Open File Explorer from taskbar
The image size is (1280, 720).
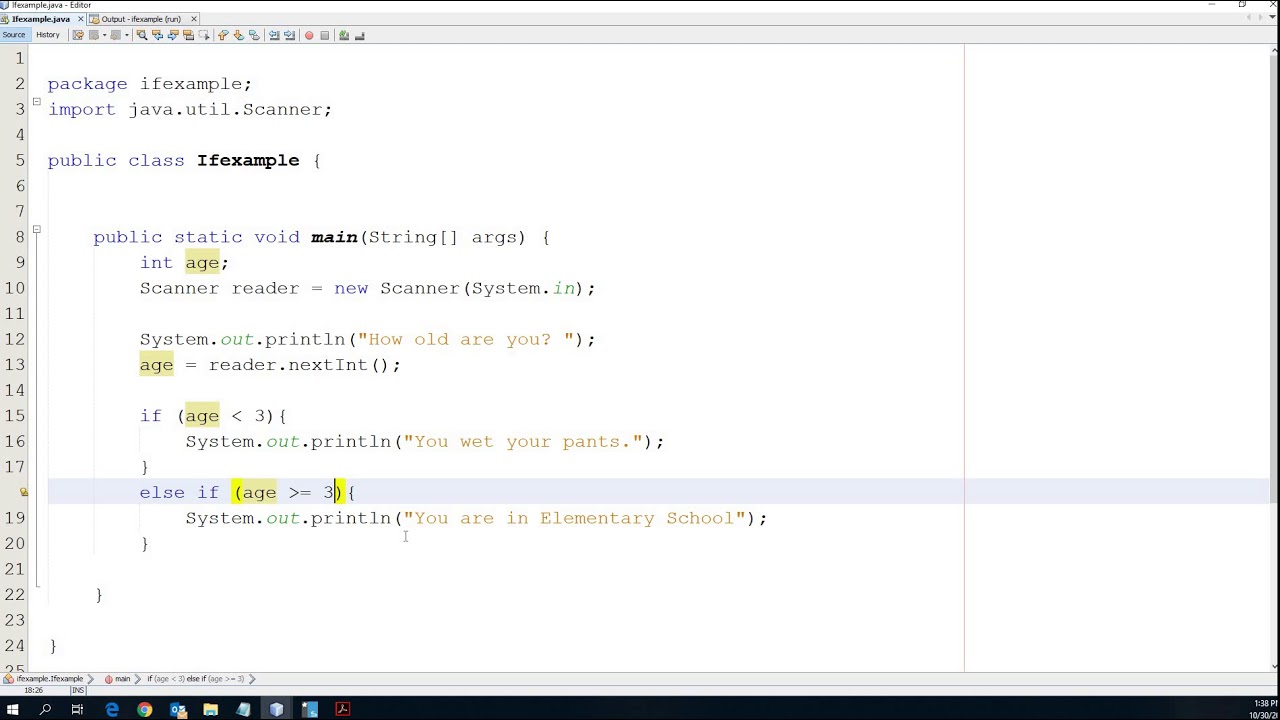click(x=211, y=709)
